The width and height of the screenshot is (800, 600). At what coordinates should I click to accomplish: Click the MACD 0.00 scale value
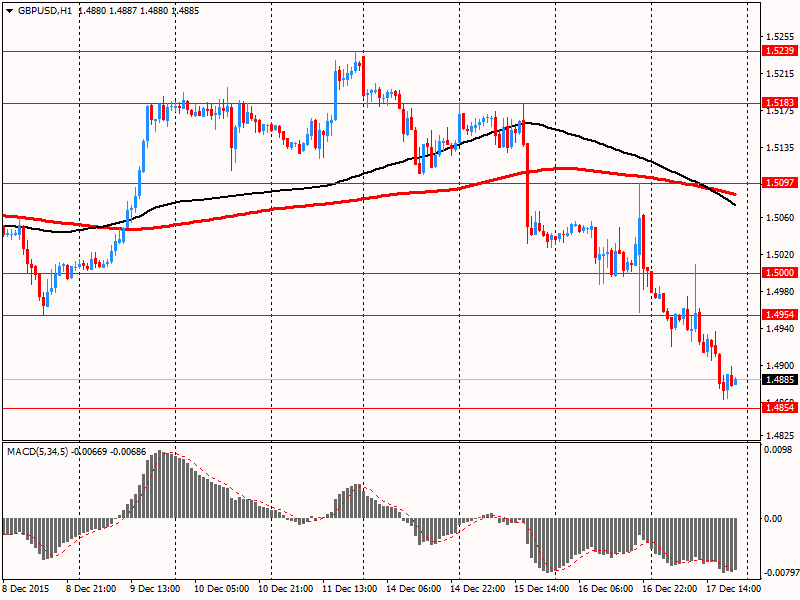coord(773,519)
